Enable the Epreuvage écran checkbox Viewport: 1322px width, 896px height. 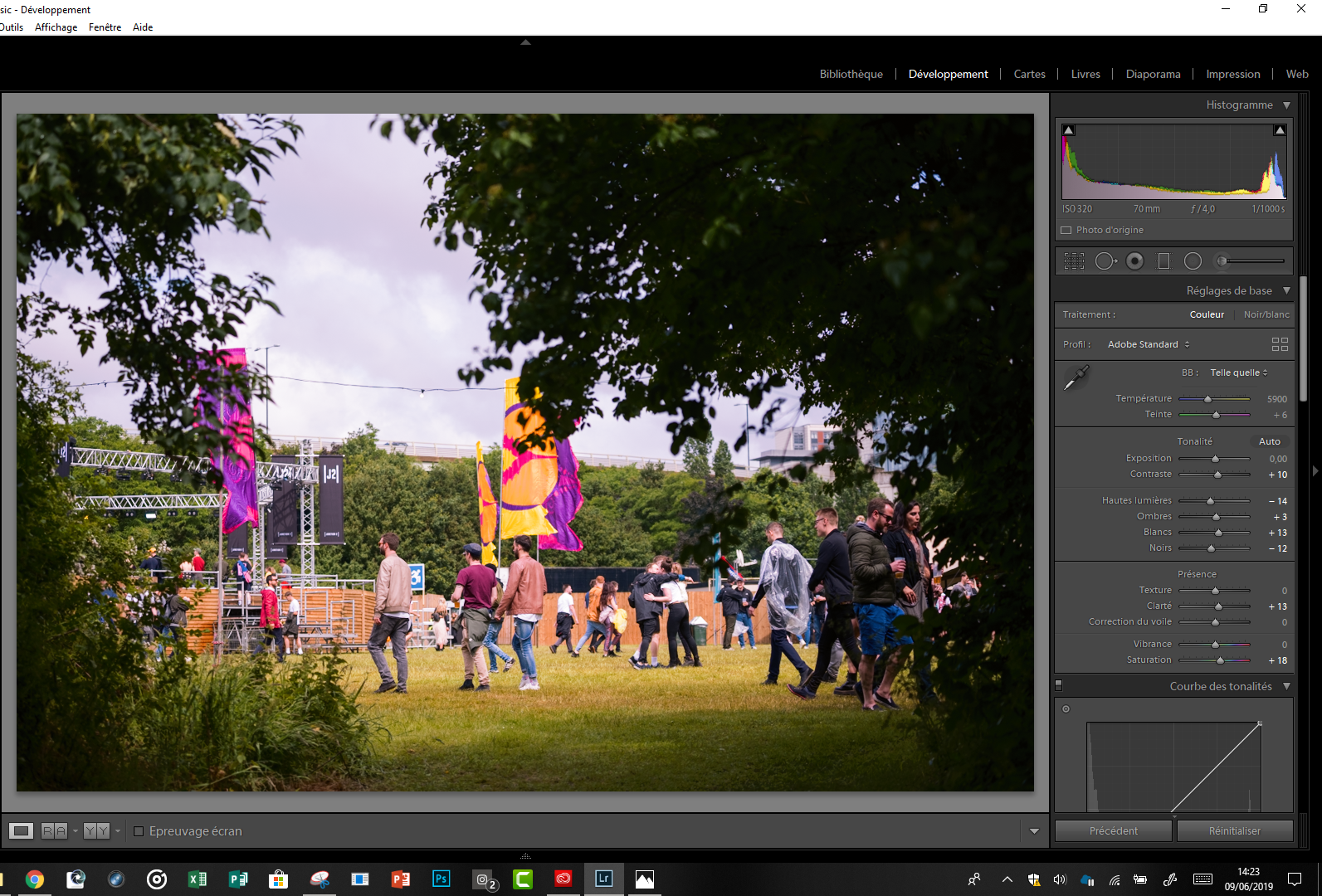139,830
